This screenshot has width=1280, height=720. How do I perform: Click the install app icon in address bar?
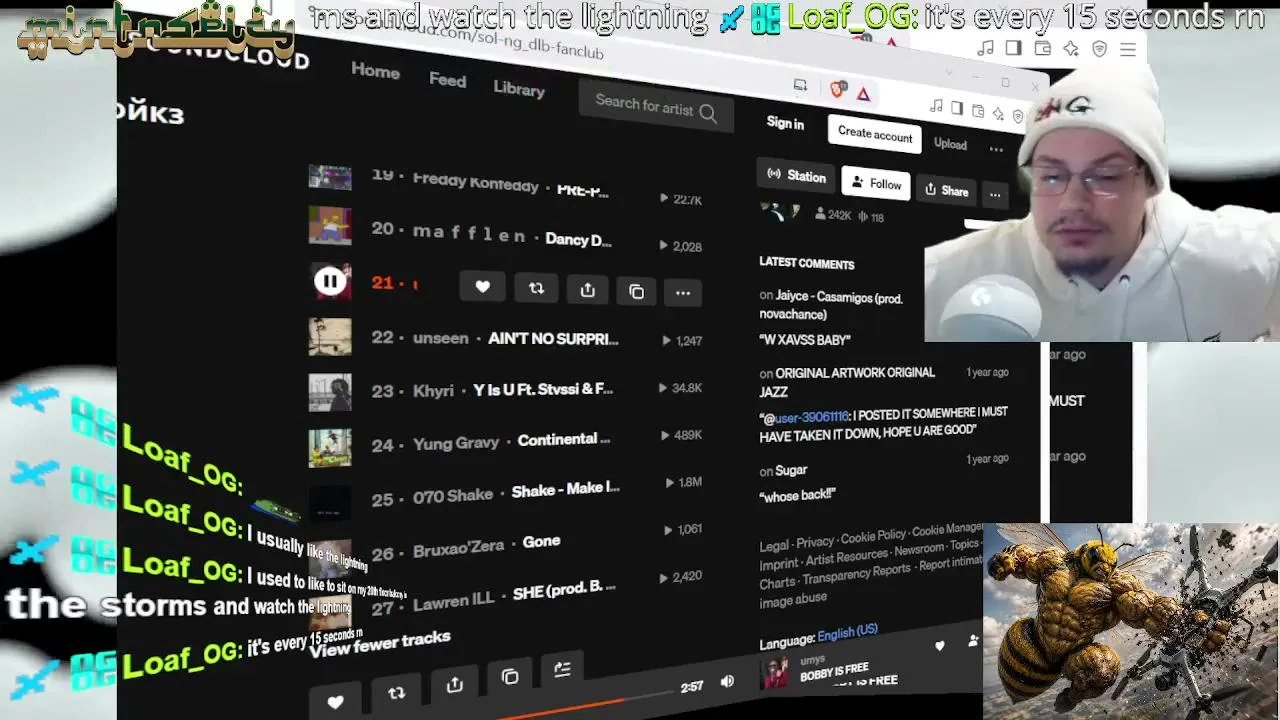click(800, 85)
